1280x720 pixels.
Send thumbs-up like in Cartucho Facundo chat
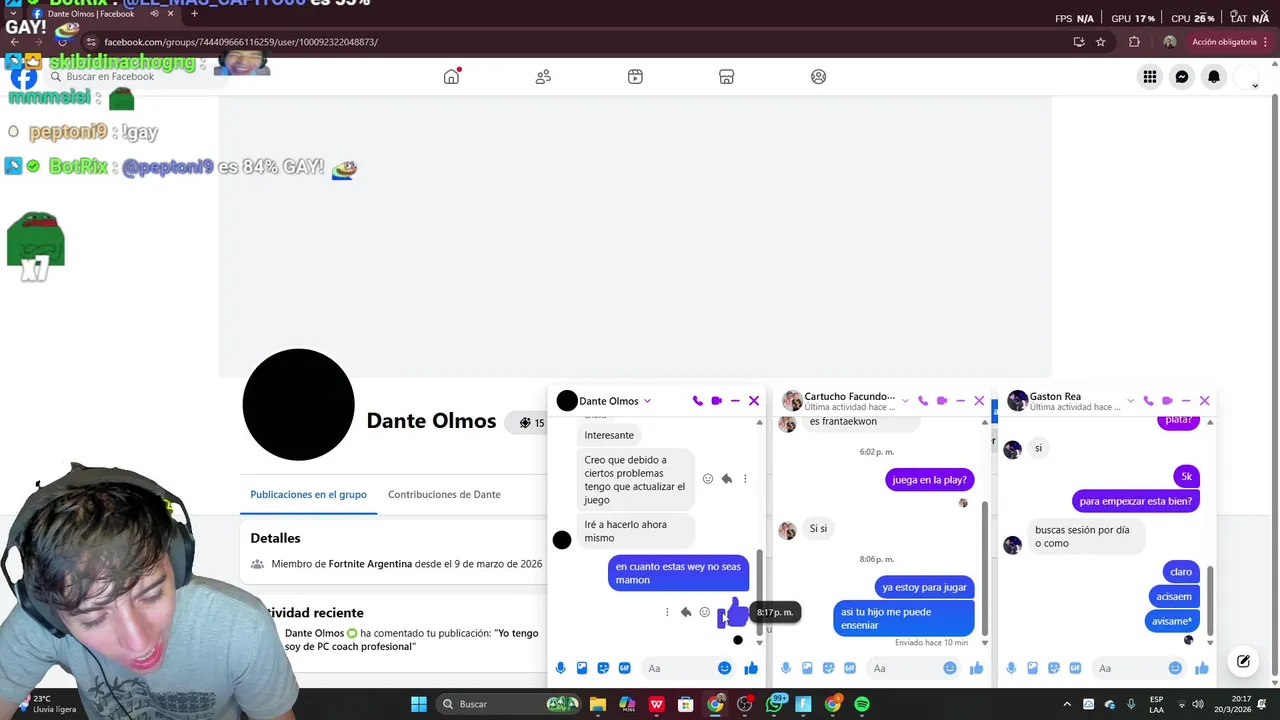976,668
